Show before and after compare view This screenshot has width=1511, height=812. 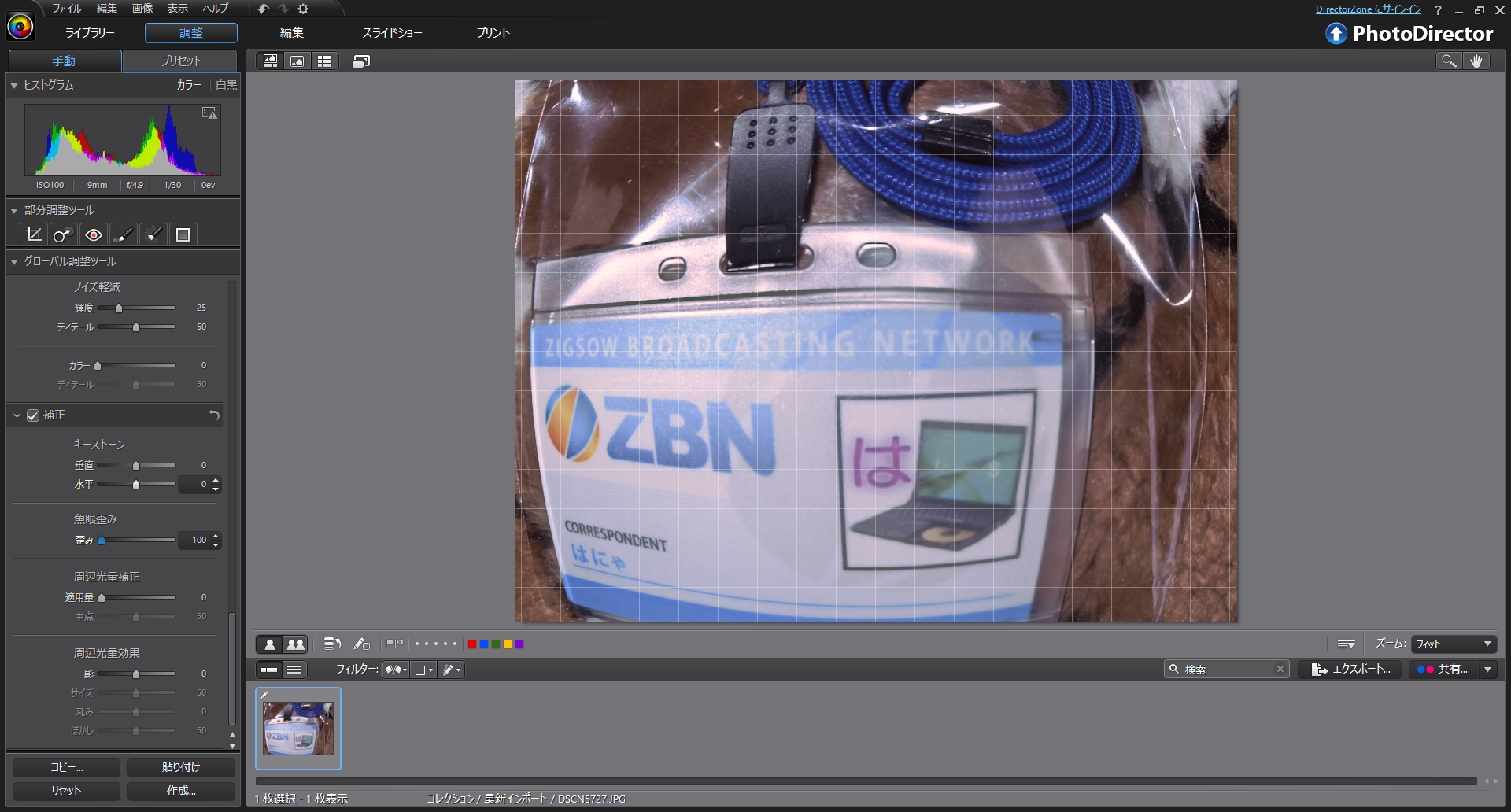pos(296,644)
